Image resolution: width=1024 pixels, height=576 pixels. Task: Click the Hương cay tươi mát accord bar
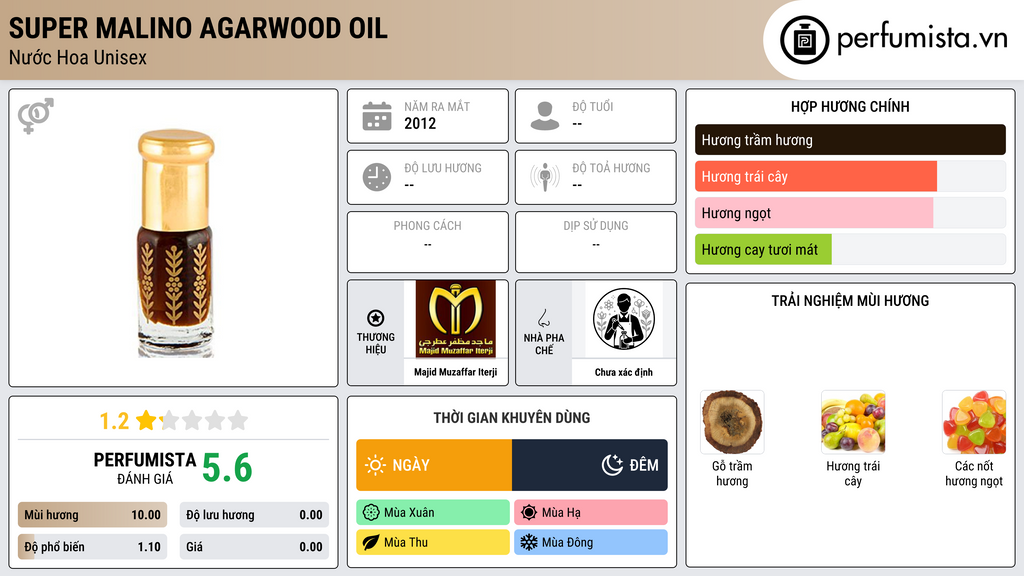[x=850, y=249]
